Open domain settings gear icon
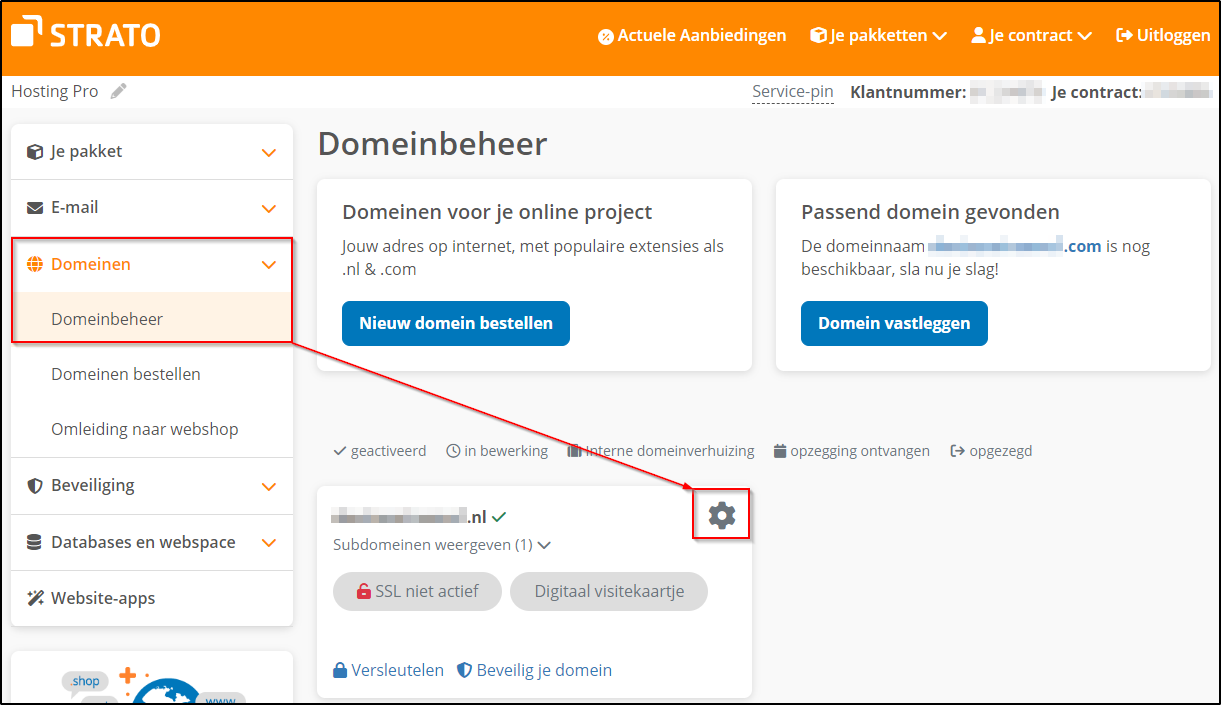This screenshot has width=1221, height=705. tap(721, 515)
